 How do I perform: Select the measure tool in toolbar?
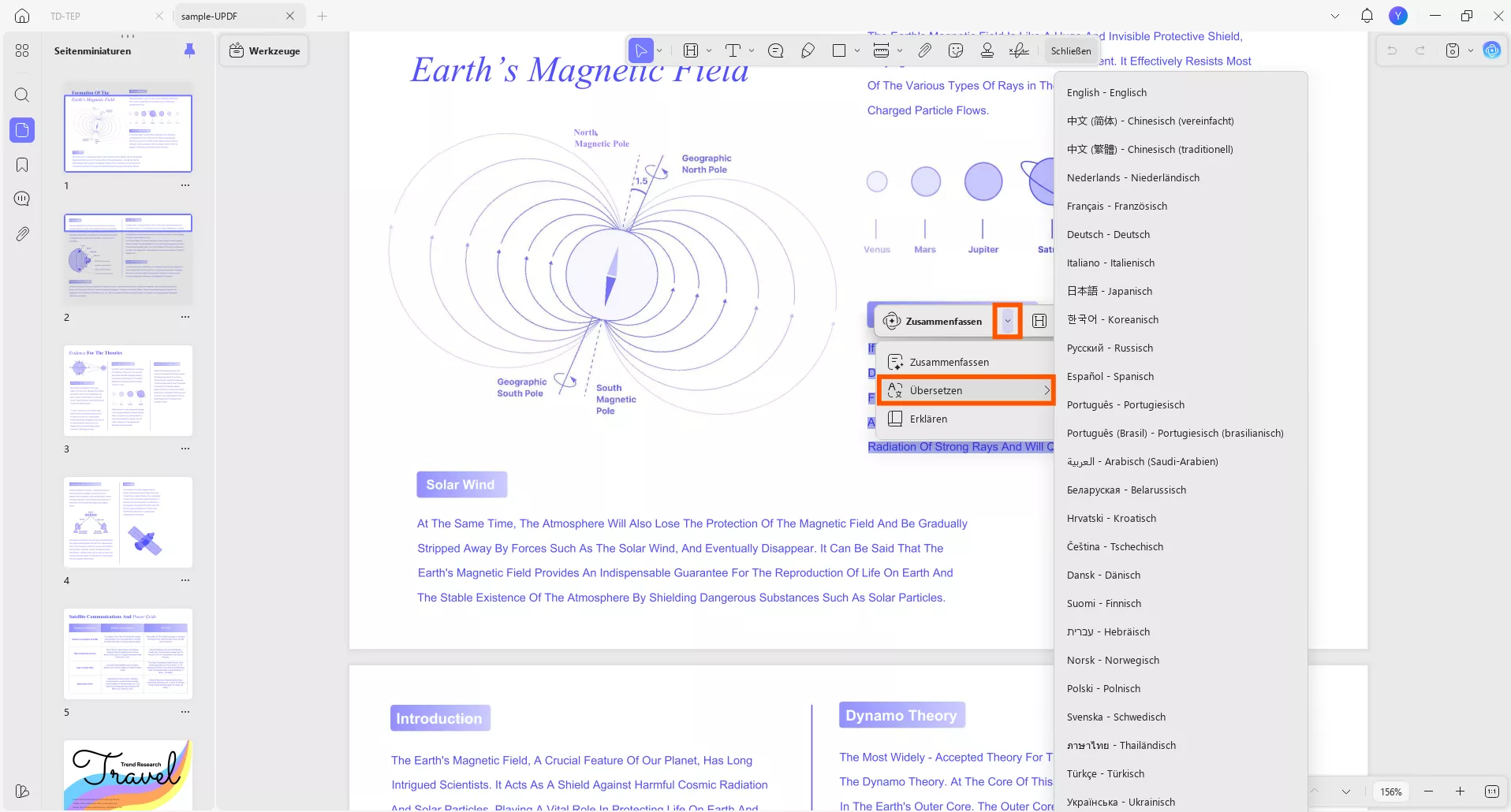882,50
